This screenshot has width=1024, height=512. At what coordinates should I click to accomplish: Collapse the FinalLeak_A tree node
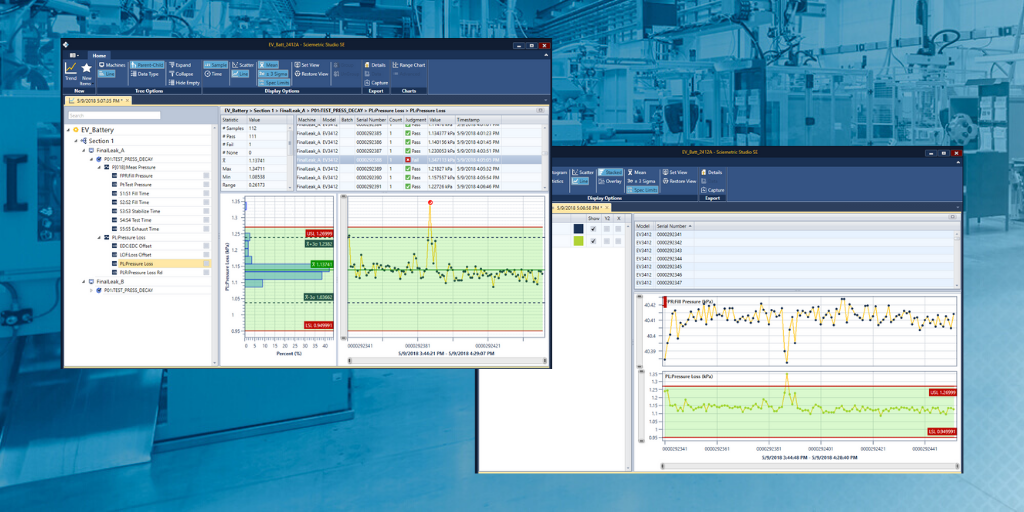[x=84, y=150]
